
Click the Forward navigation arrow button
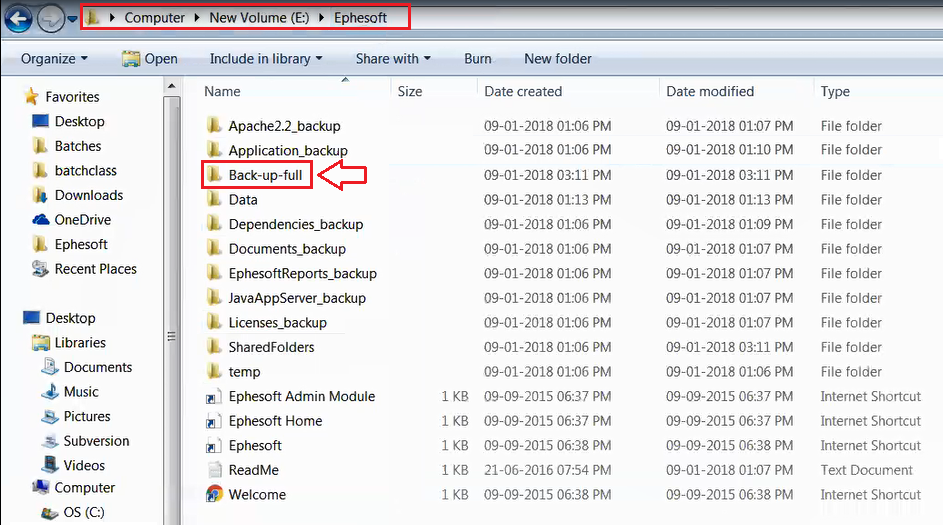point(51,19)
